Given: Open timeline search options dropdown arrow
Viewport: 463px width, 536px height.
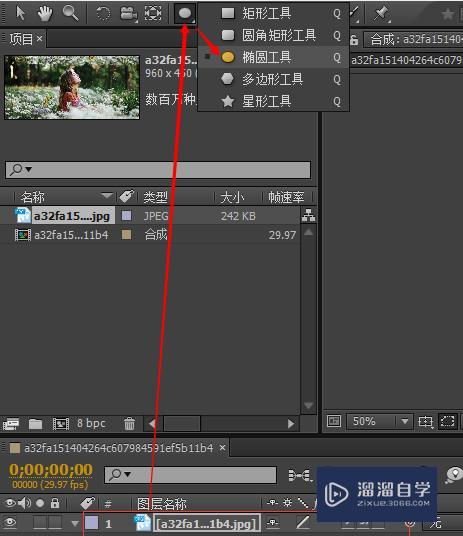Looking at the screenshot, I should click(128, 474).
